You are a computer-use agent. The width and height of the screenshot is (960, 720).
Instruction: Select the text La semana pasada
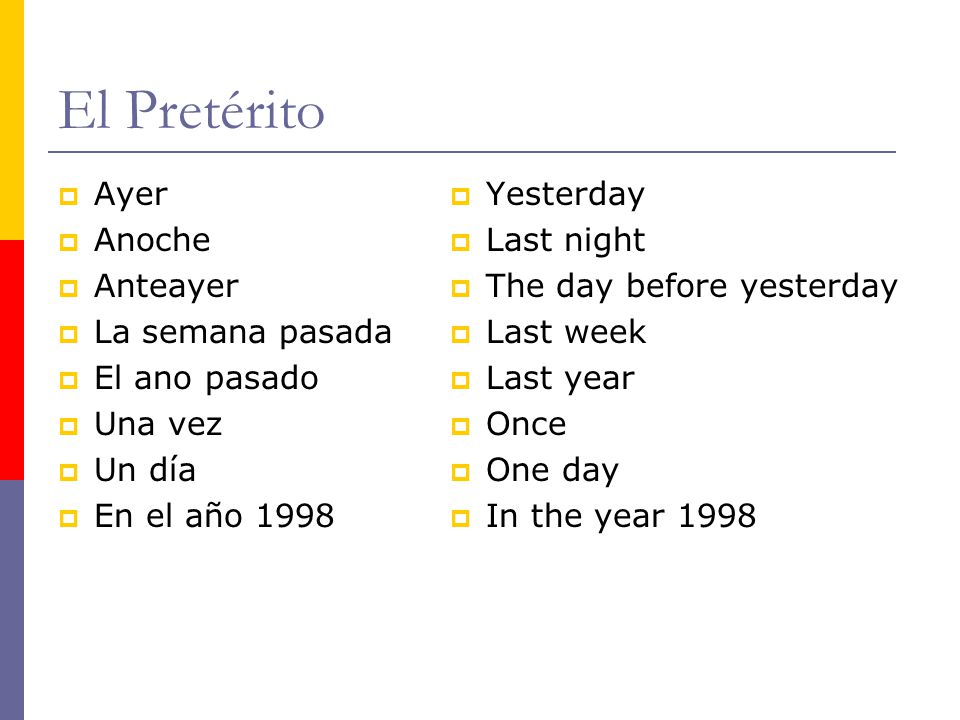[x=243, y=333]
